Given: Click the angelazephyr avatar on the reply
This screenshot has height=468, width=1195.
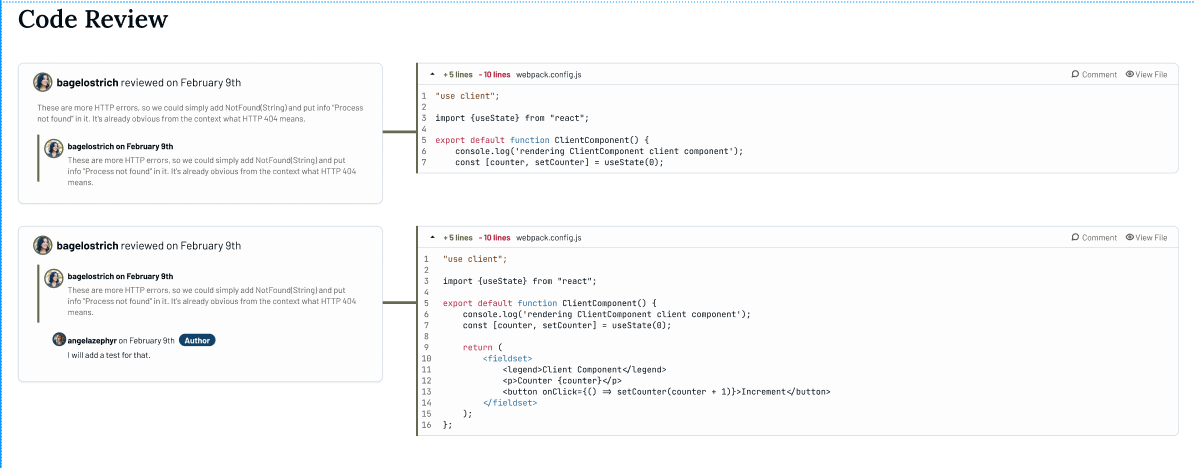Looking at the screenshot, I should click(x=59, y=340).
